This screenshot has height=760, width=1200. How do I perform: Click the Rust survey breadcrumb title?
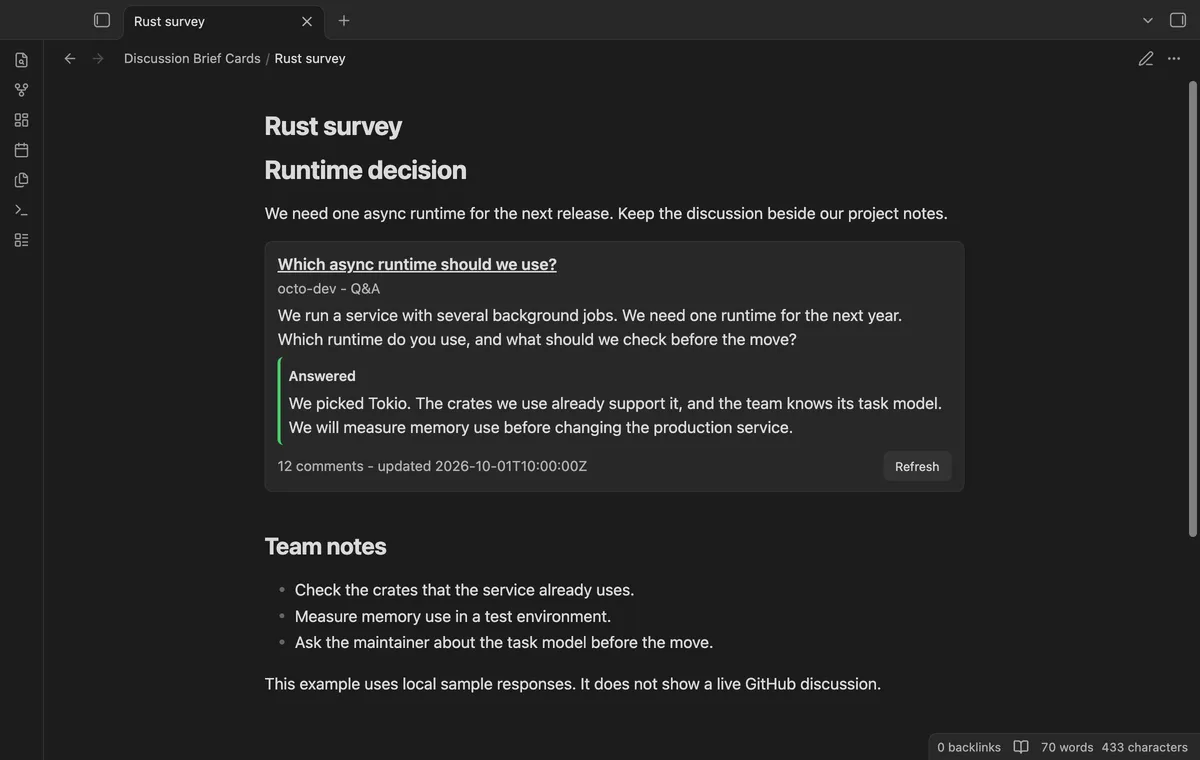(x=310, y=59)
